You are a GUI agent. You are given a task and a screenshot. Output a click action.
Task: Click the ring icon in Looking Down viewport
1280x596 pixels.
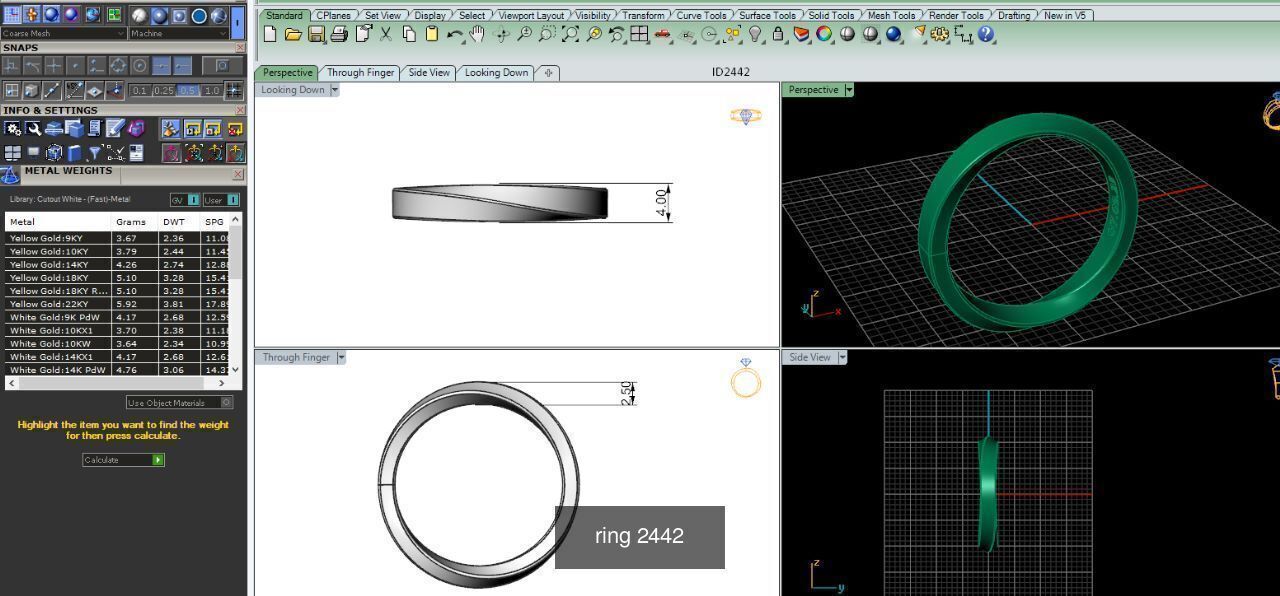tap(746, 116)
